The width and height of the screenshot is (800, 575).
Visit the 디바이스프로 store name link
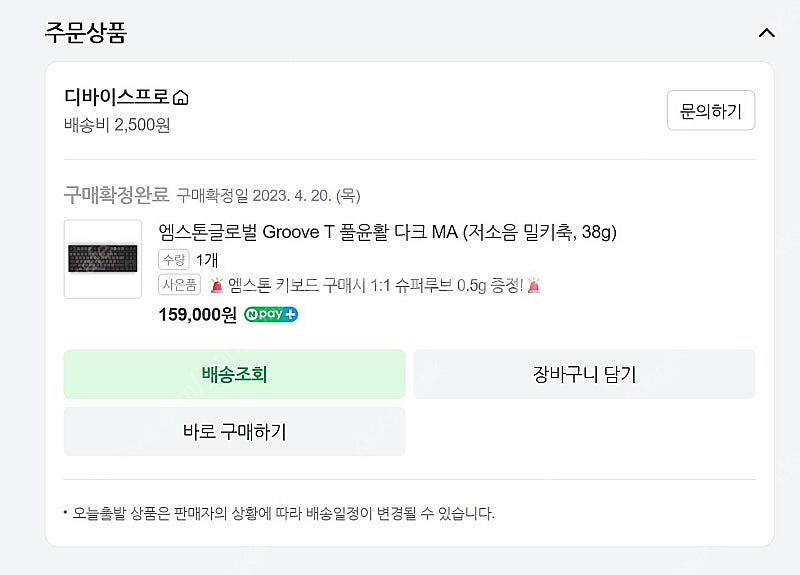[x=116, y=97]
